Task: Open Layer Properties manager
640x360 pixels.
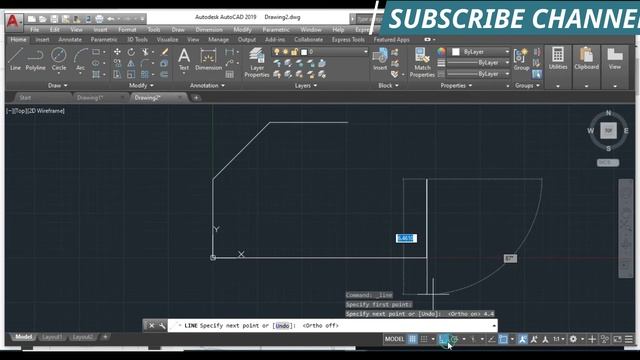Action: pos(257,62)
